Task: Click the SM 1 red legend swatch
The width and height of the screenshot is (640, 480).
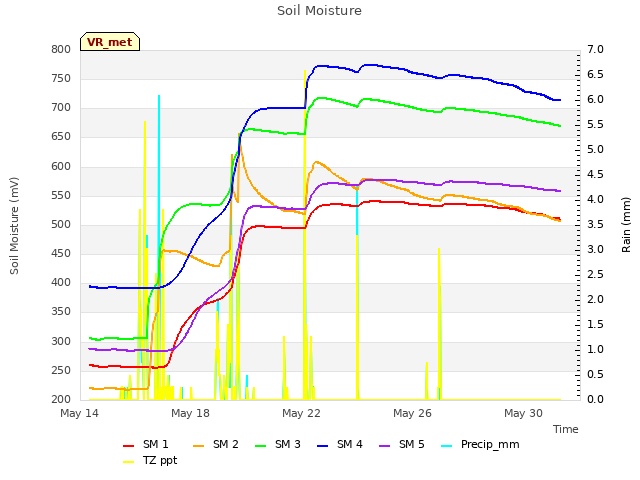Action: [129, 445]
